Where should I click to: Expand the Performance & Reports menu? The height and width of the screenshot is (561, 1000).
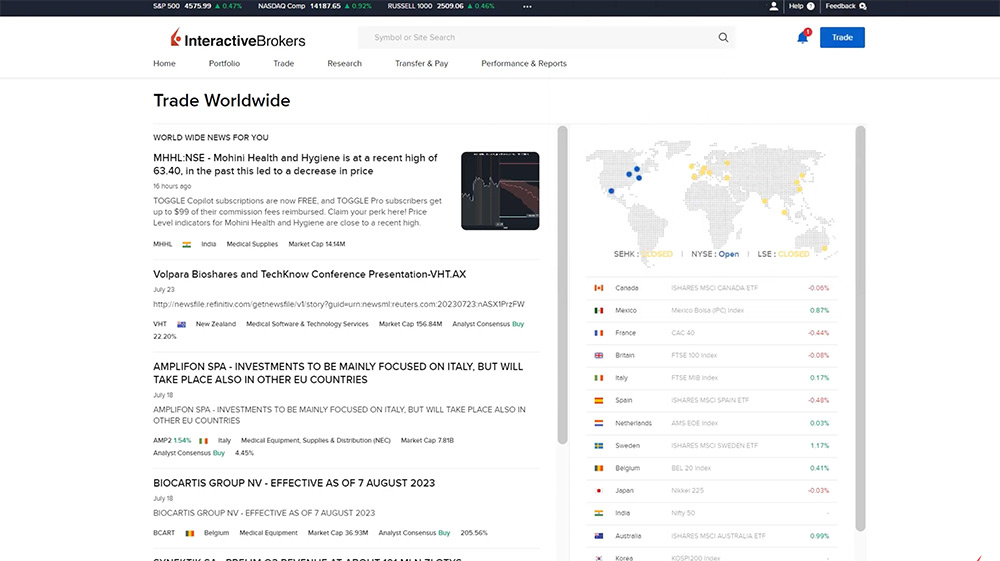[x=523, y=63]
